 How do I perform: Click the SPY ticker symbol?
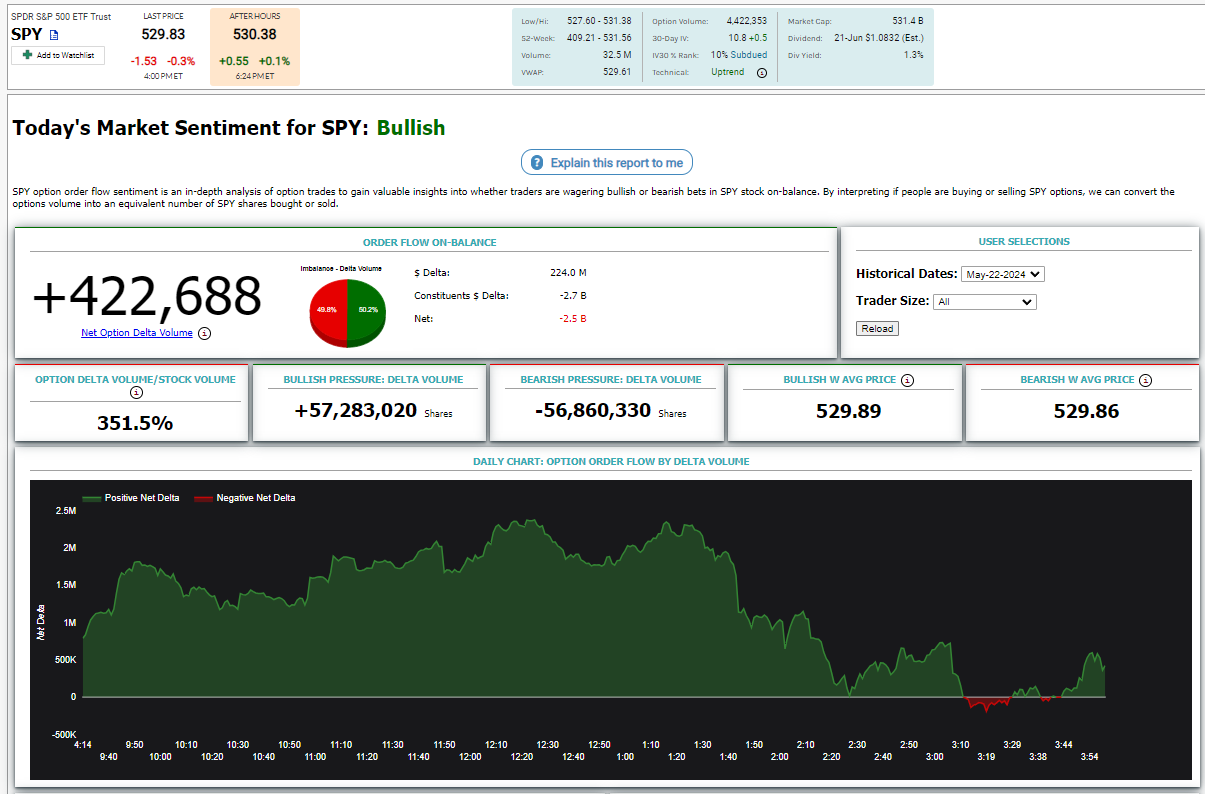(27, 35)
